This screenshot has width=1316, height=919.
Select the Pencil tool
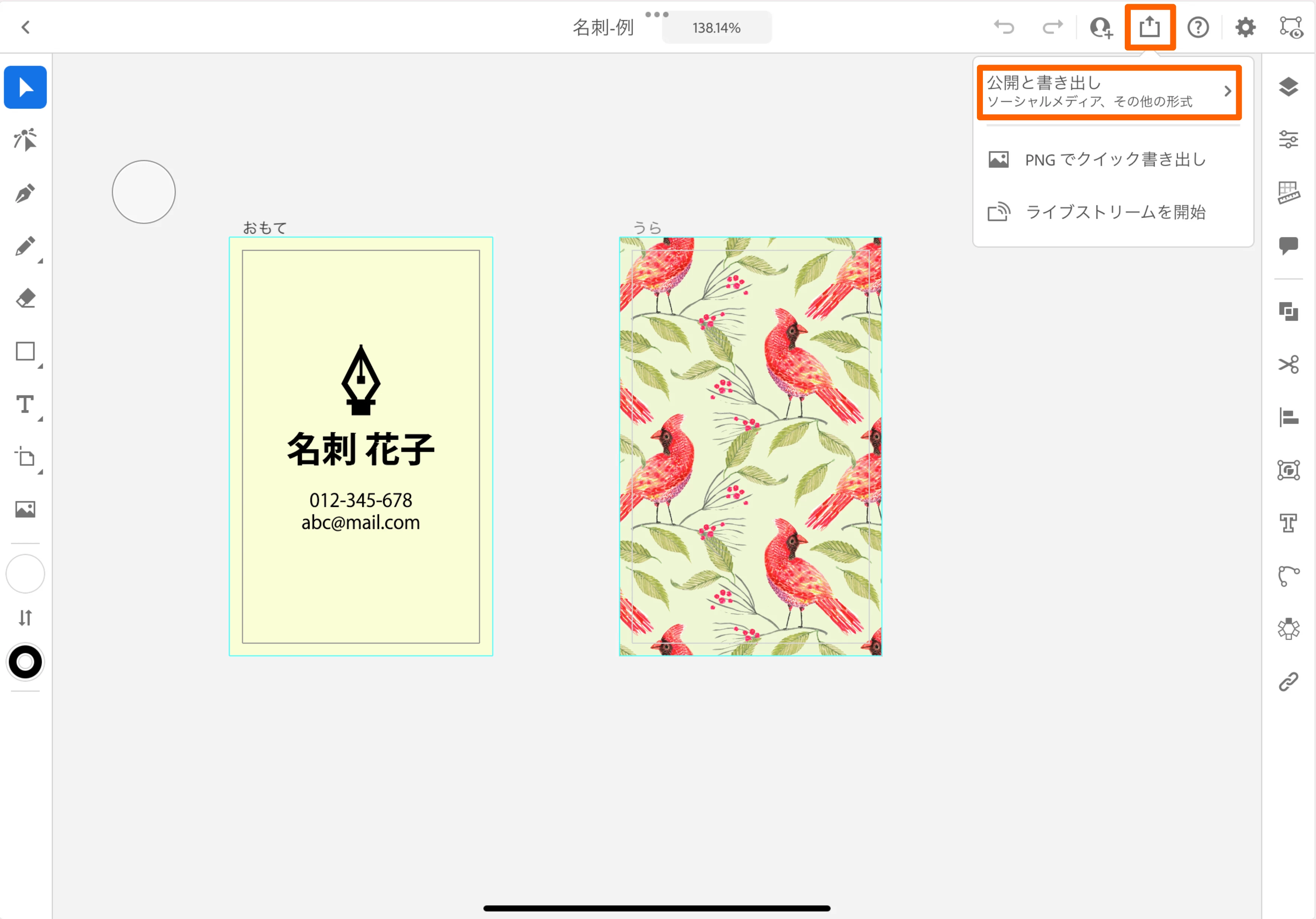[x=25, y=246]
